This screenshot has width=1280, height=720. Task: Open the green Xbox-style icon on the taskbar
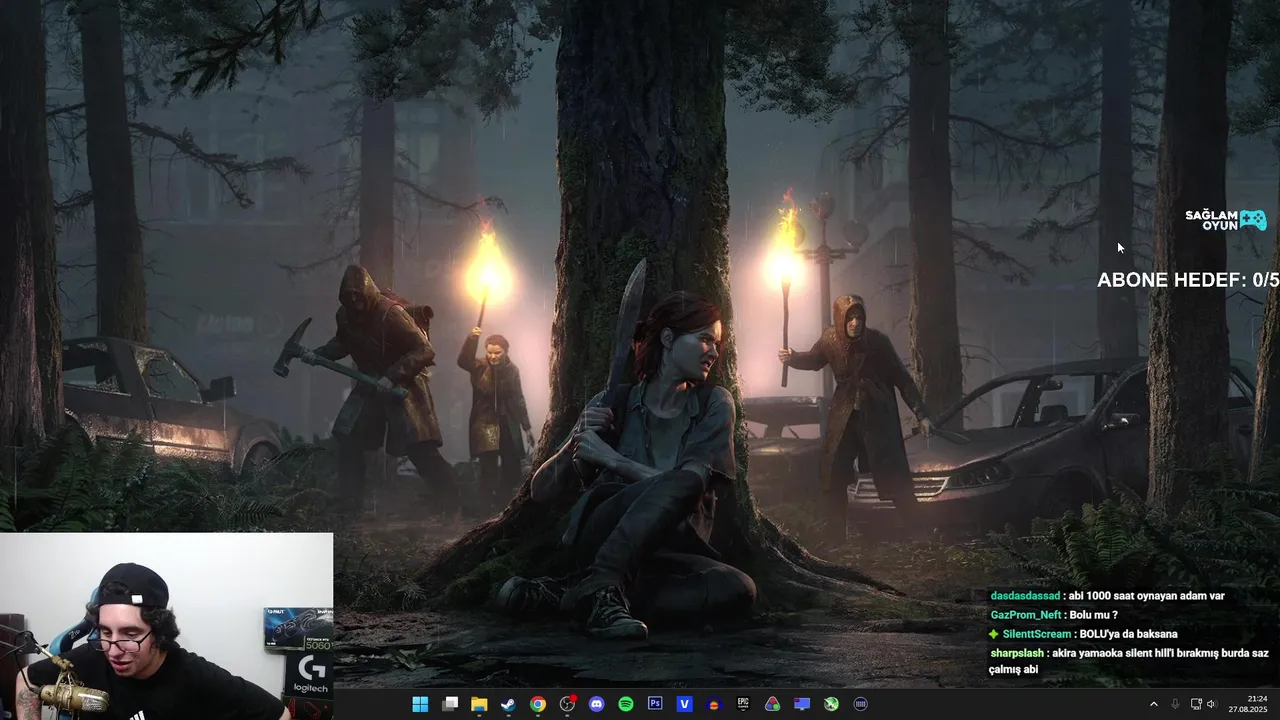point(831,704)
